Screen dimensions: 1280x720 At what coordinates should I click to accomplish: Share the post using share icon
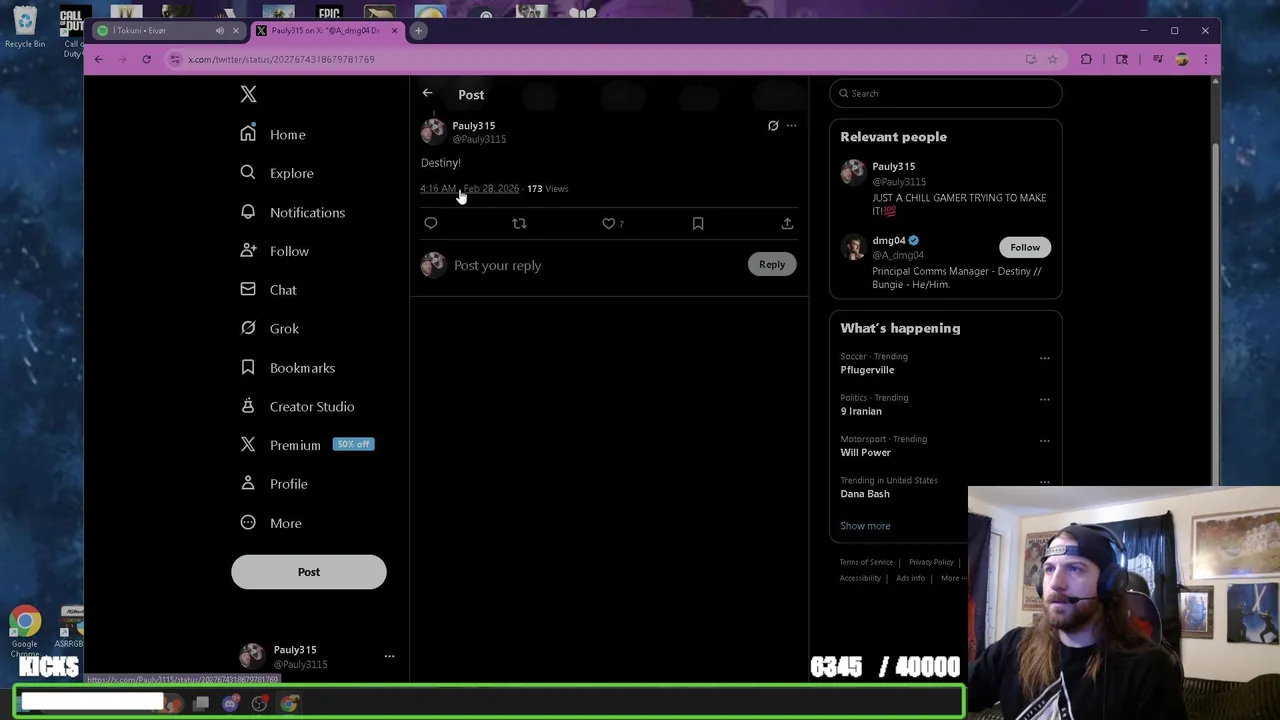[x=787, y=223]
